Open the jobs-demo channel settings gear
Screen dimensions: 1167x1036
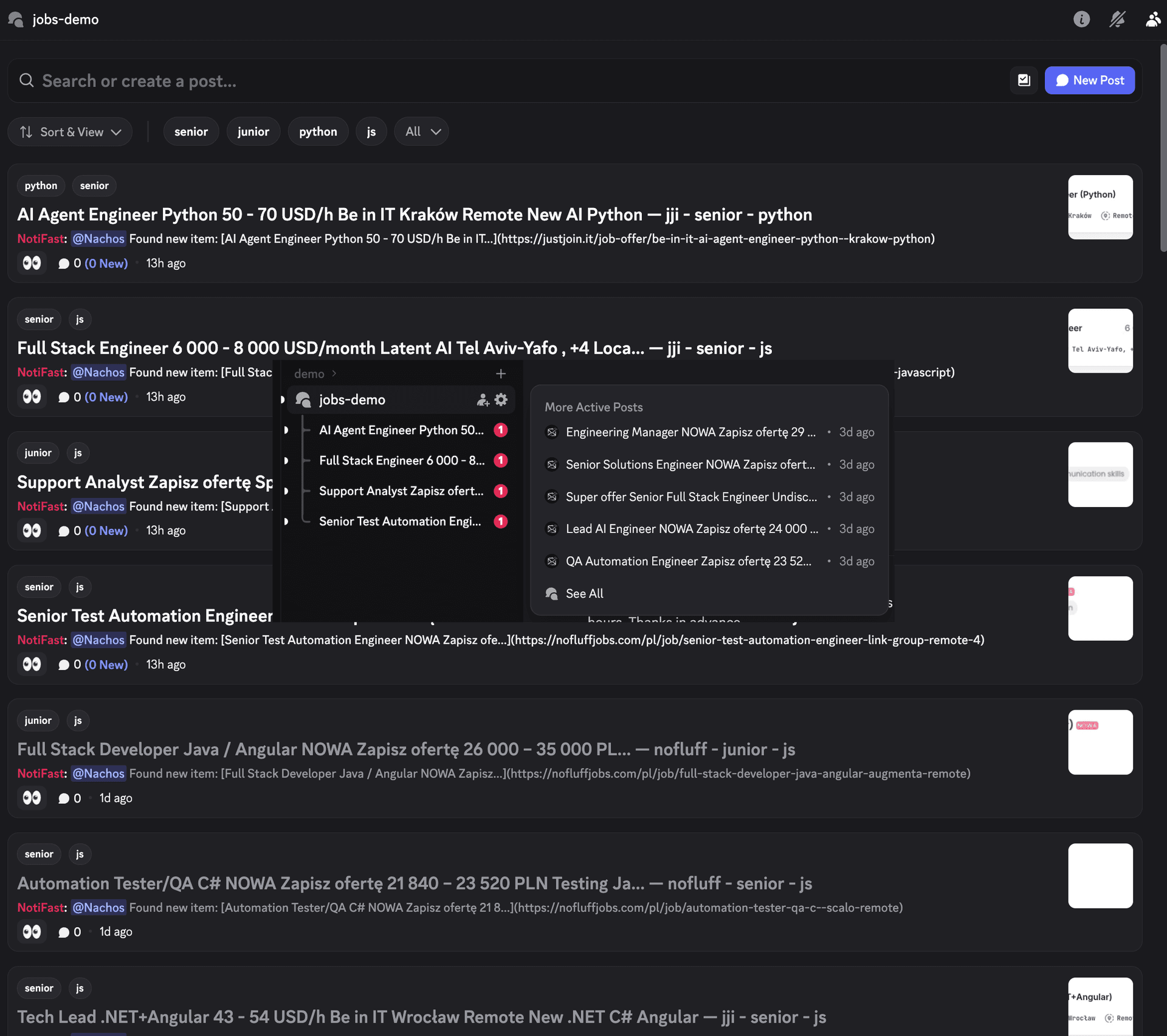(501, 399)
